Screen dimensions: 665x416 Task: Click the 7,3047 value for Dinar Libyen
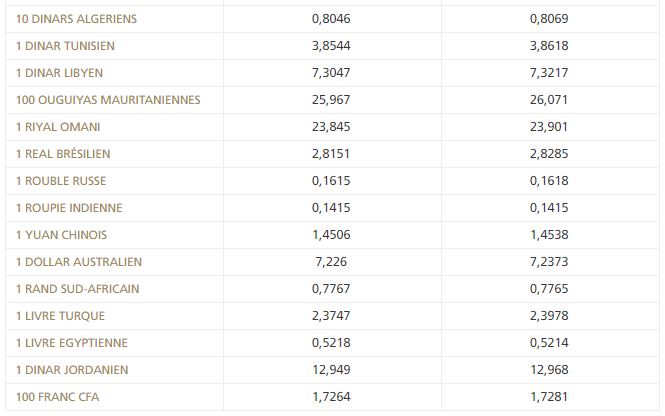coord(331,73)
